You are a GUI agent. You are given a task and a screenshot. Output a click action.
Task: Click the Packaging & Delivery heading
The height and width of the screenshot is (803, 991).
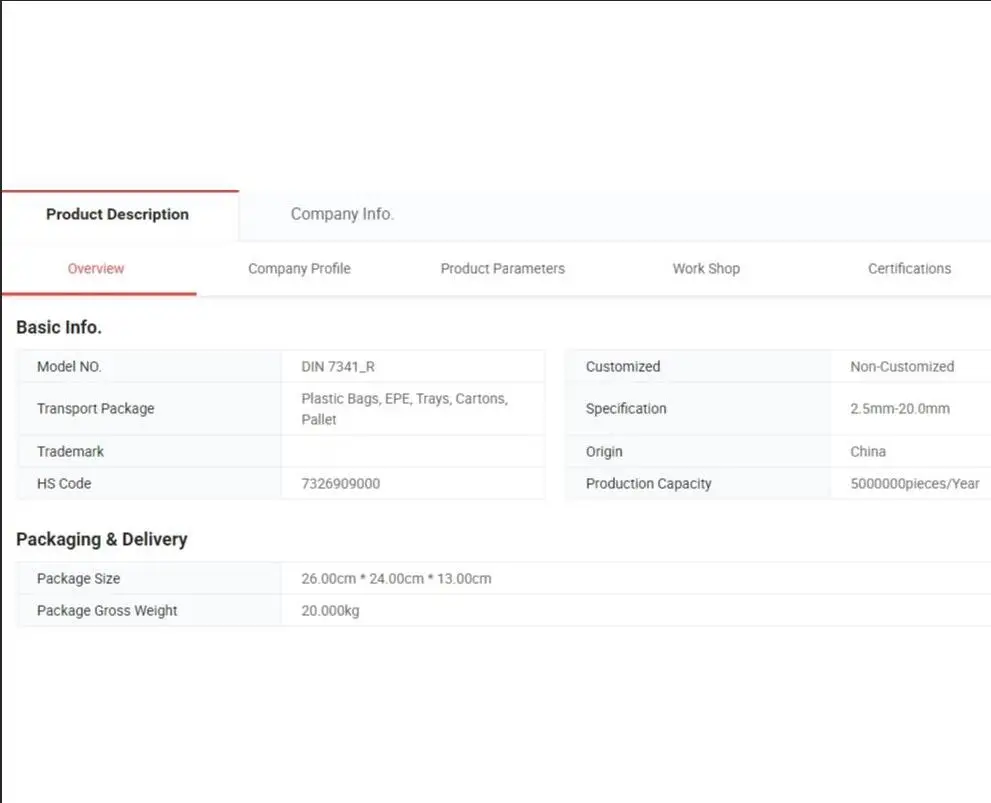(101, 539)
